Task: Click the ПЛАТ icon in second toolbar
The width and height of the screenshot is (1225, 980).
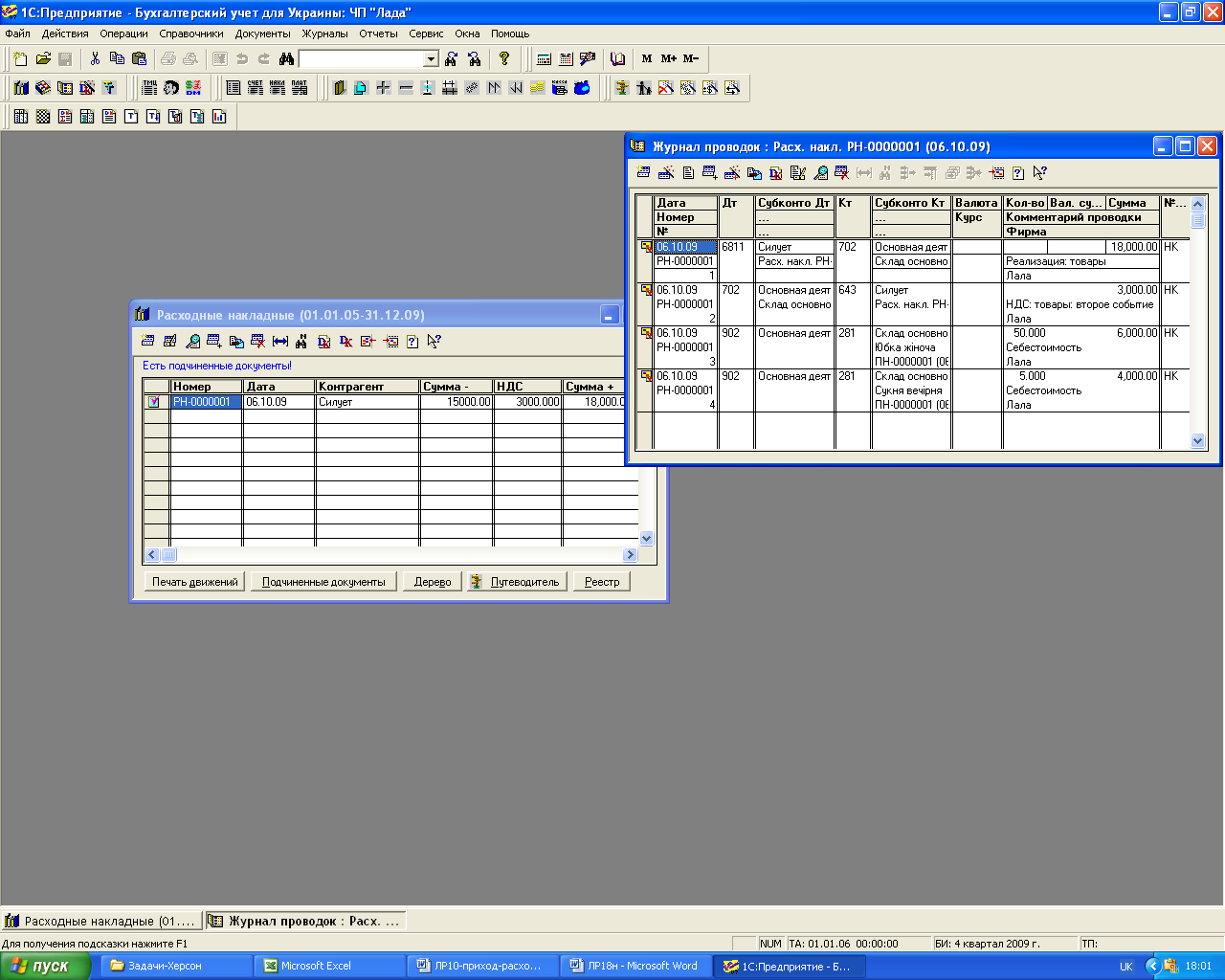Action: pyautogui.click(x=300, y=88)
